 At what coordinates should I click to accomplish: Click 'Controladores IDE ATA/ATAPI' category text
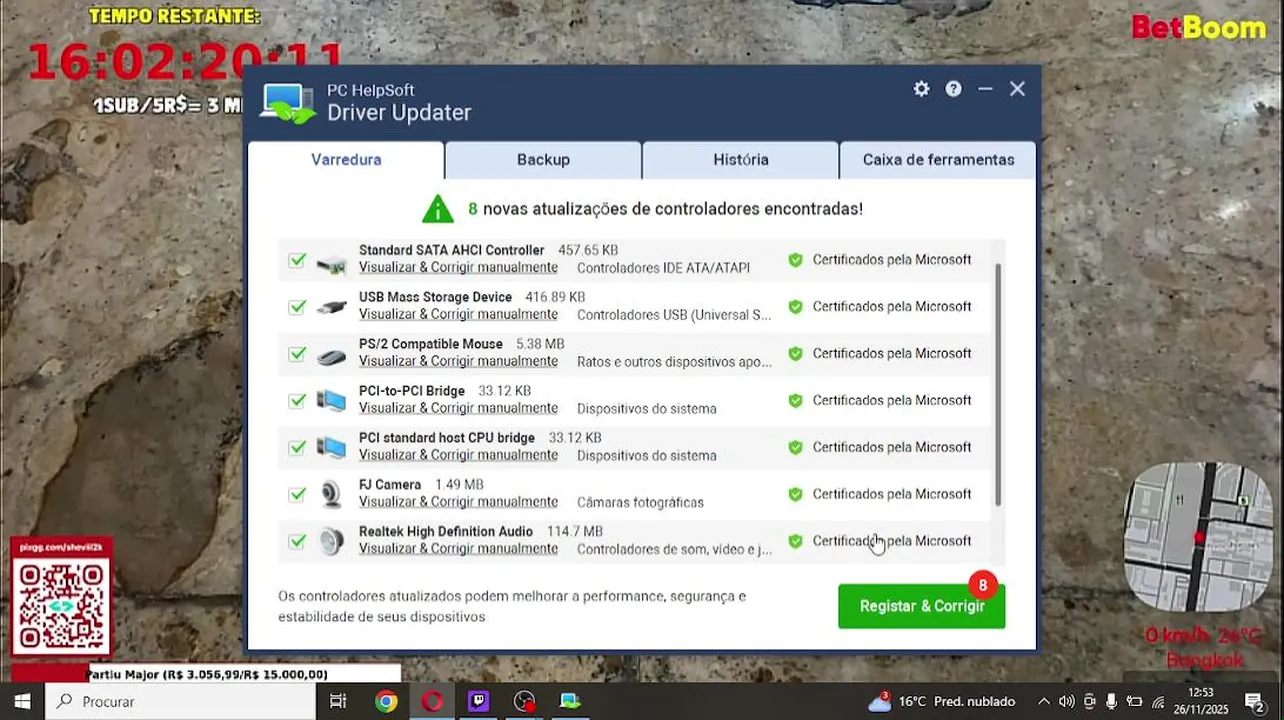(x=663, y=268)
